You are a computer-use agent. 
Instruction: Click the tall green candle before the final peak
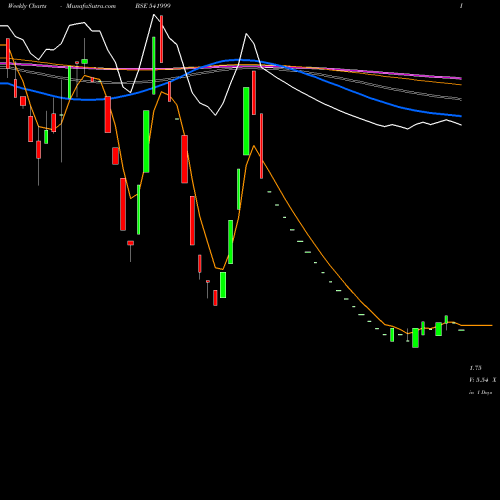click(x=246, y=121)
